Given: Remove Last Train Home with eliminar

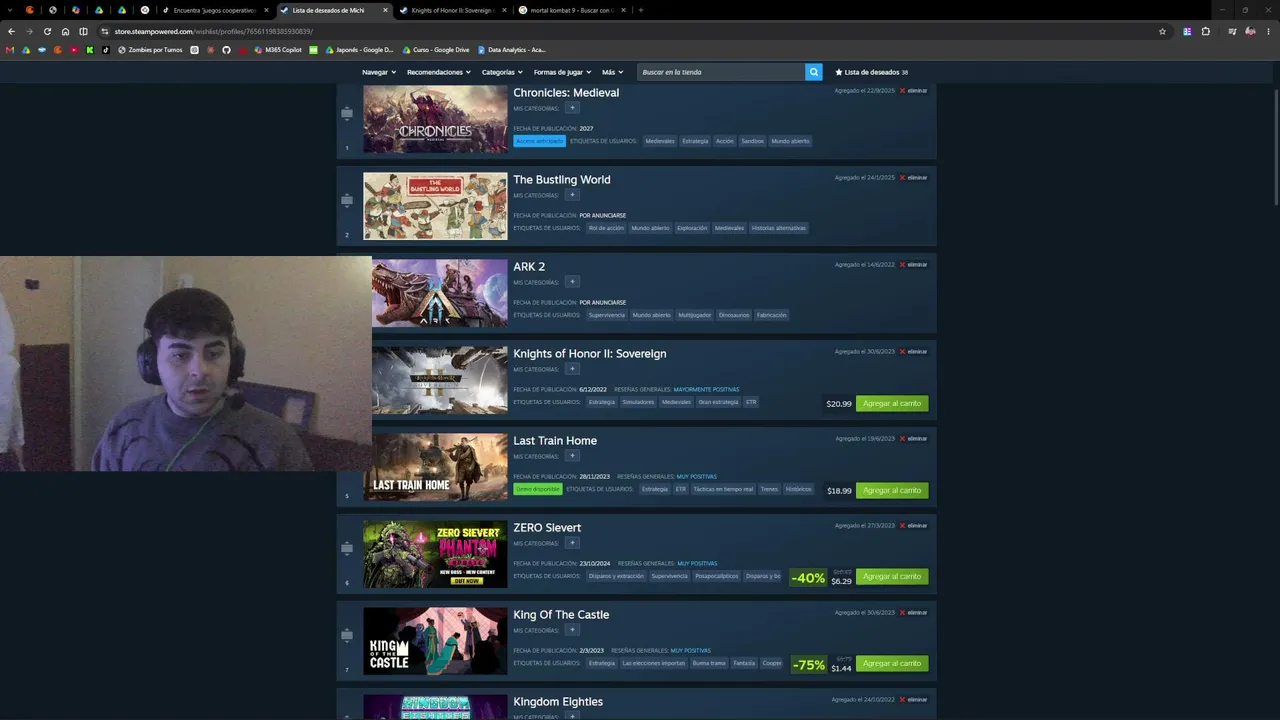Looking at the screenshot, I should click(x=913, y=439).
